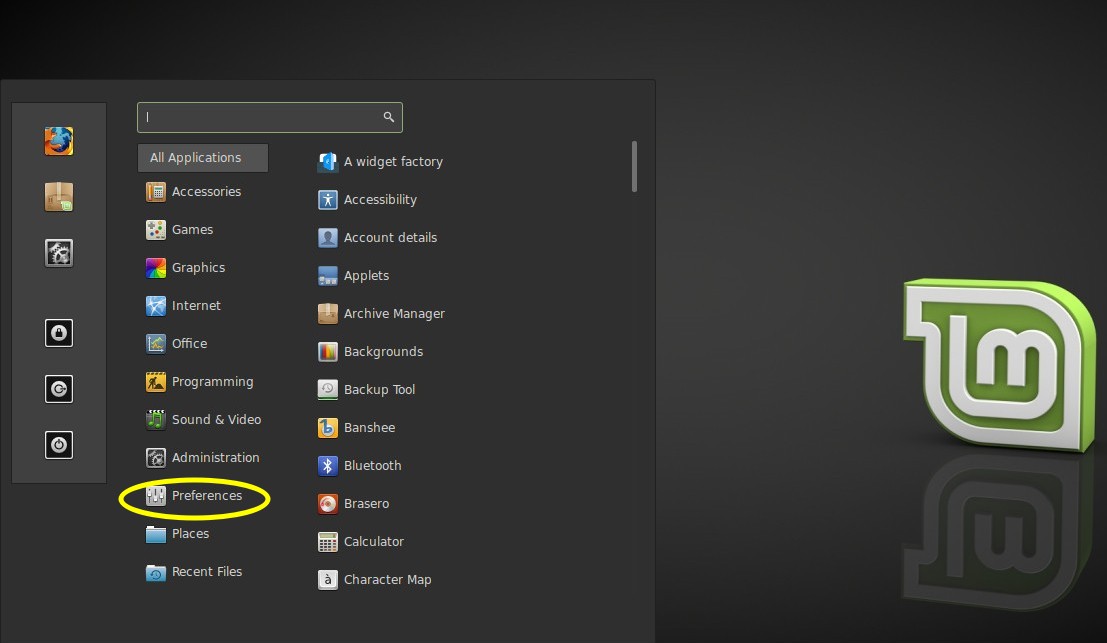
Task: Click the Internet category icon
Action: coord(155,306)
